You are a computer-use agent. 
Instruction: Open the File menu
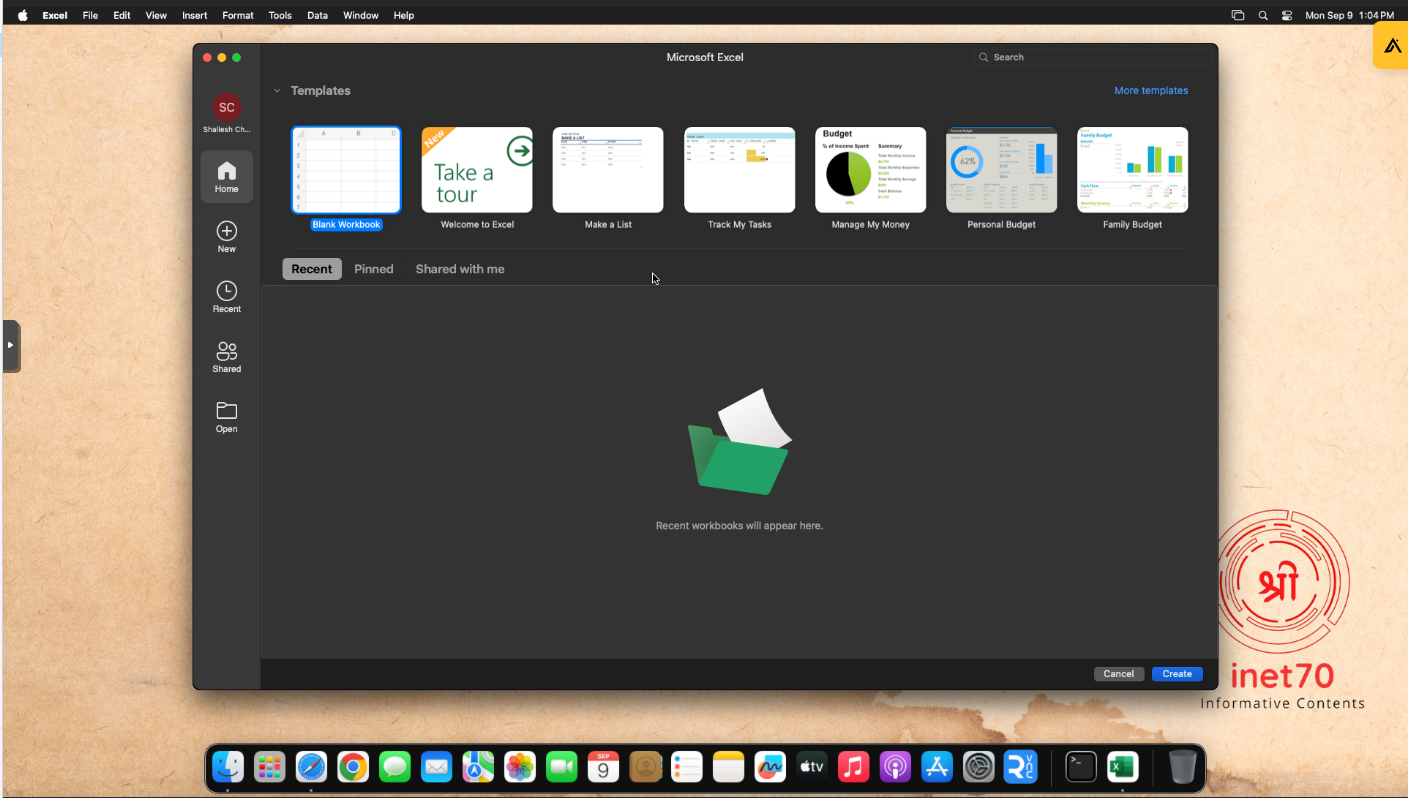tap(90, 15)
